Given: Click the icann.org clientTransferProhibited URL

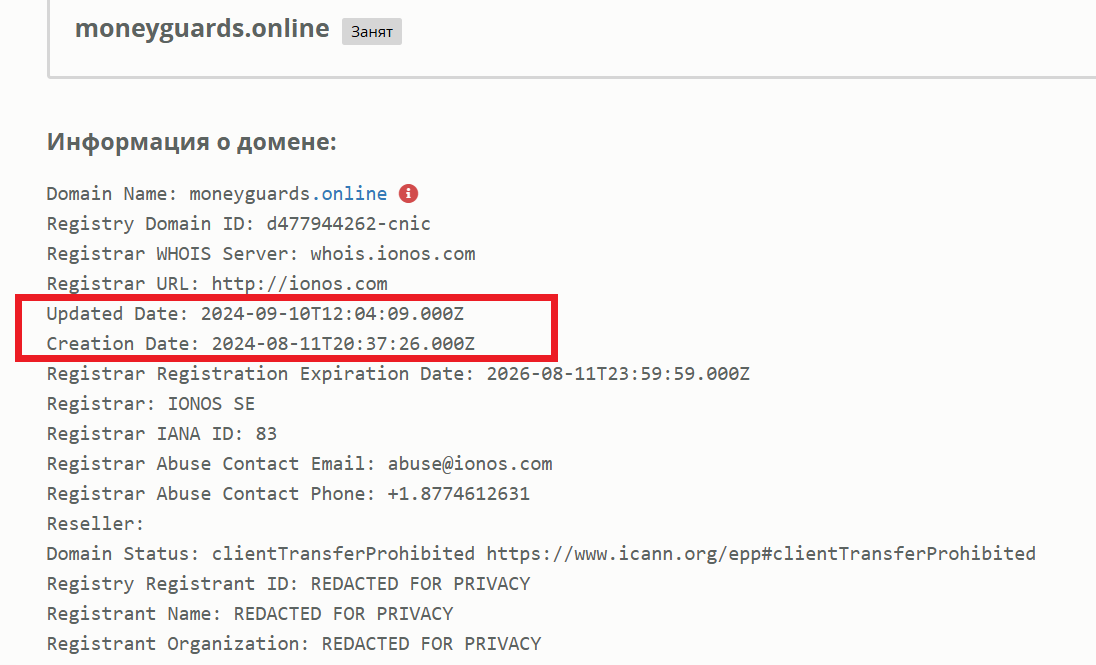Looking at the screenshot, I should 761,554.
